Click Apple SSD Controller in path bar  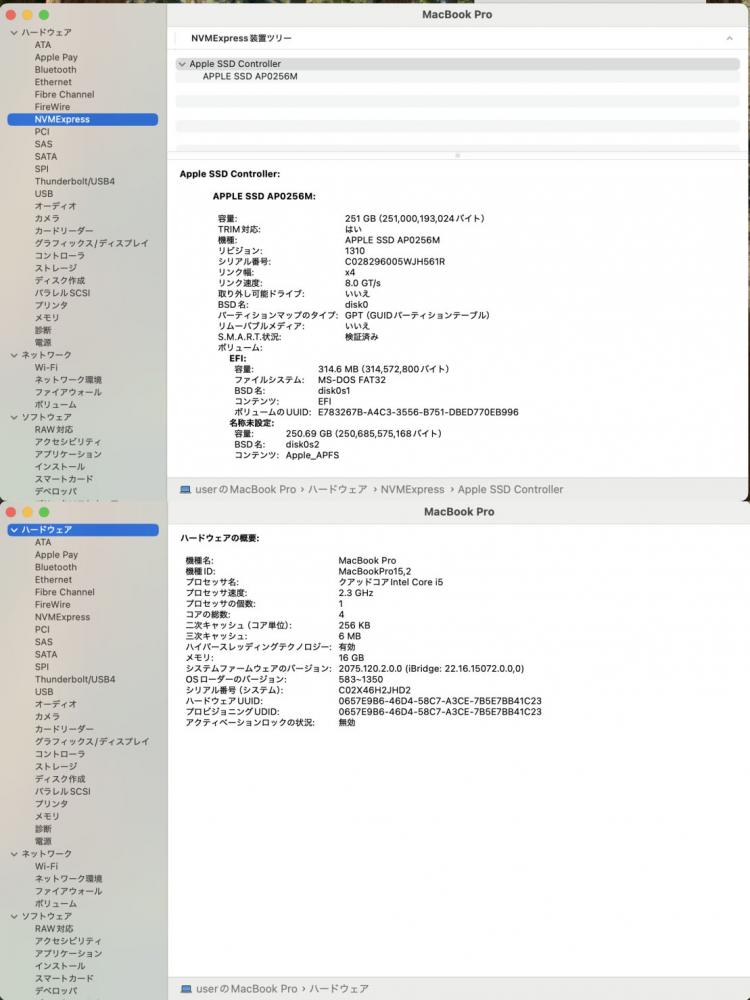tap(510, 490)
